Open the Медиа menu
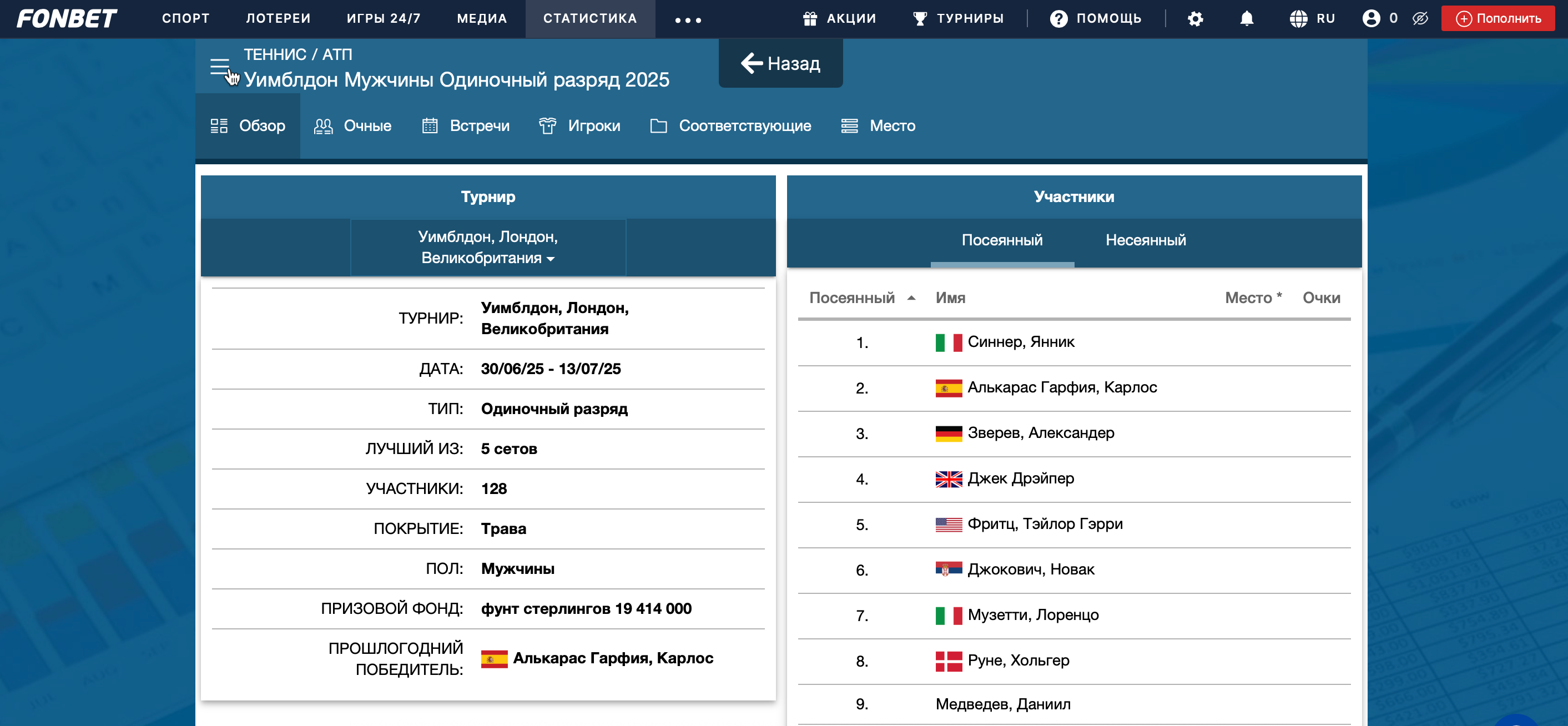1568x726 pixels. (x=482, y=19)
